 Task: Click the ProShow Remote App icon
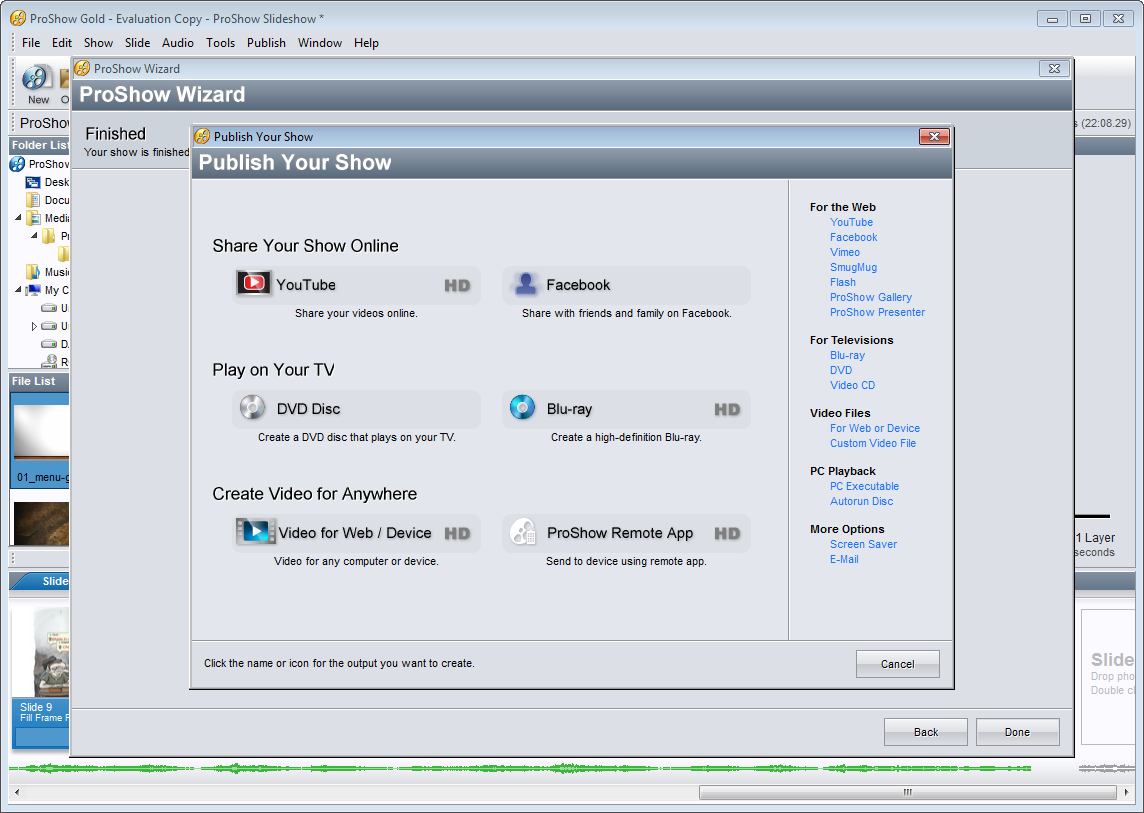click(x=523, y=532)
